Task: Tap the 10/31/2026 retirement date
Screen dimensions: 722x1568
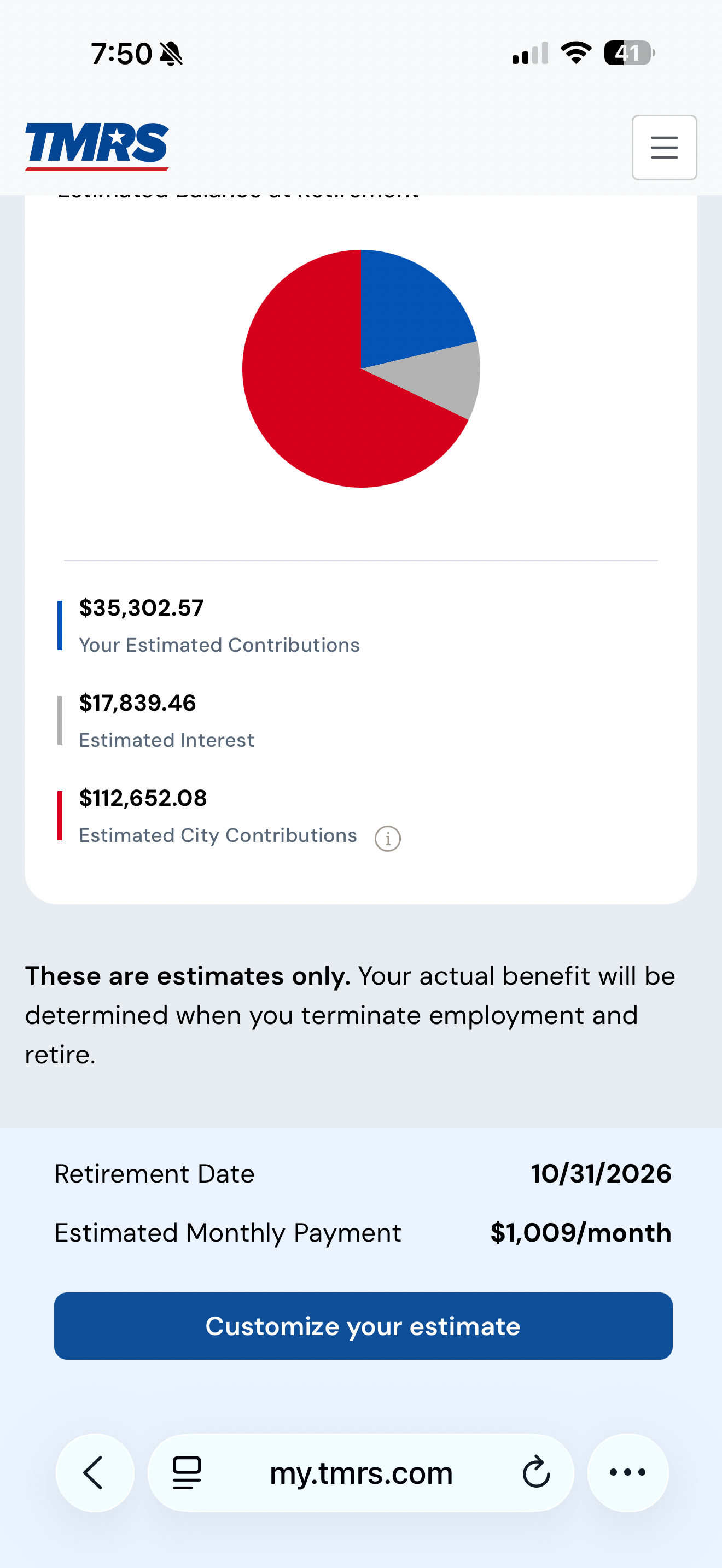Action: (601, 1173)
